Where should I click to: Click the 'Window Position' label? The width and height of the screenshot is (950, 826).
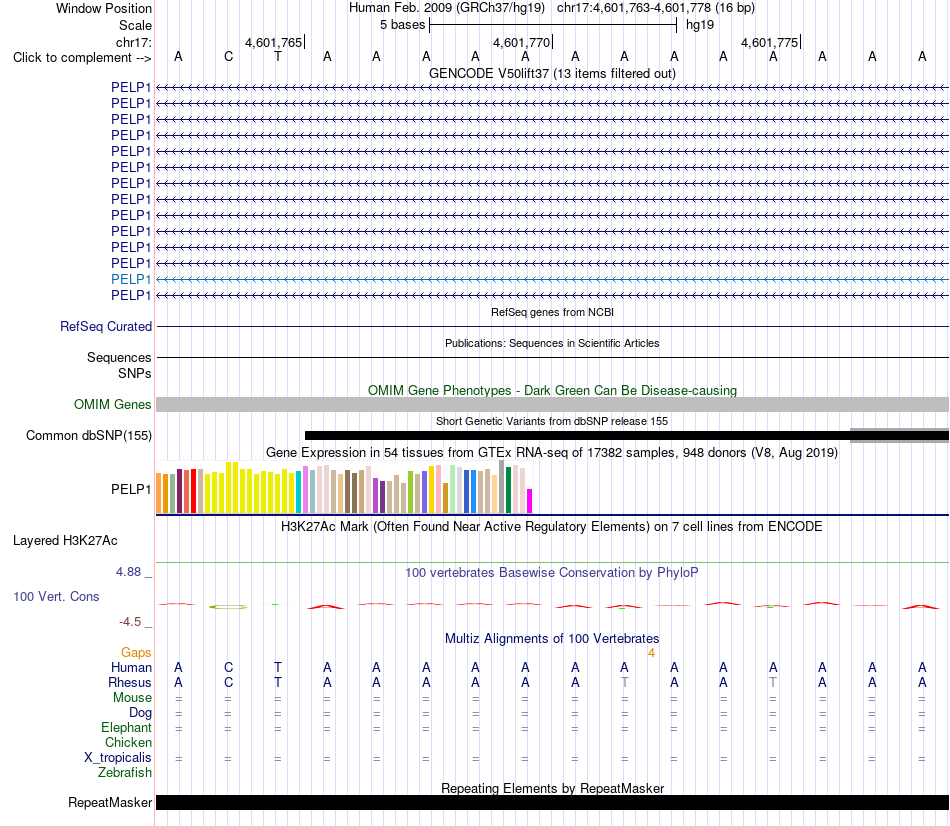pos(104,8)
